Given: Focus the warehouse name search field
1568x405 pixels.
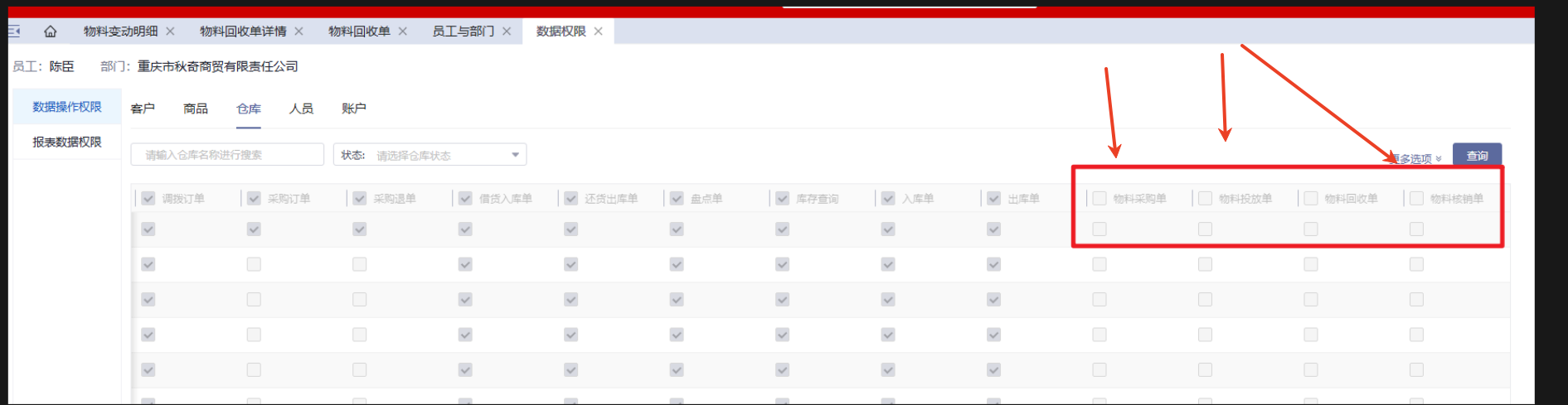Looking at the screenshot, I should coord(227,155).
